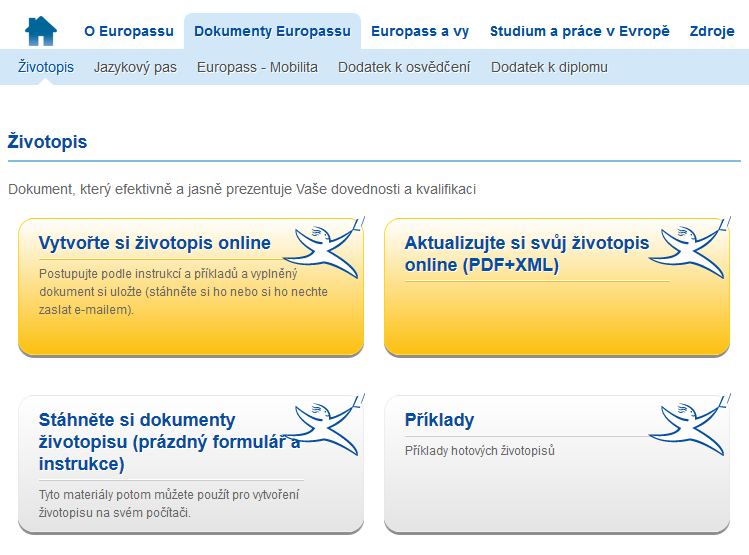Open Stáhněte si dokumenty životopisu link
The height and width of the screenshot is (555, 749).
170,442
